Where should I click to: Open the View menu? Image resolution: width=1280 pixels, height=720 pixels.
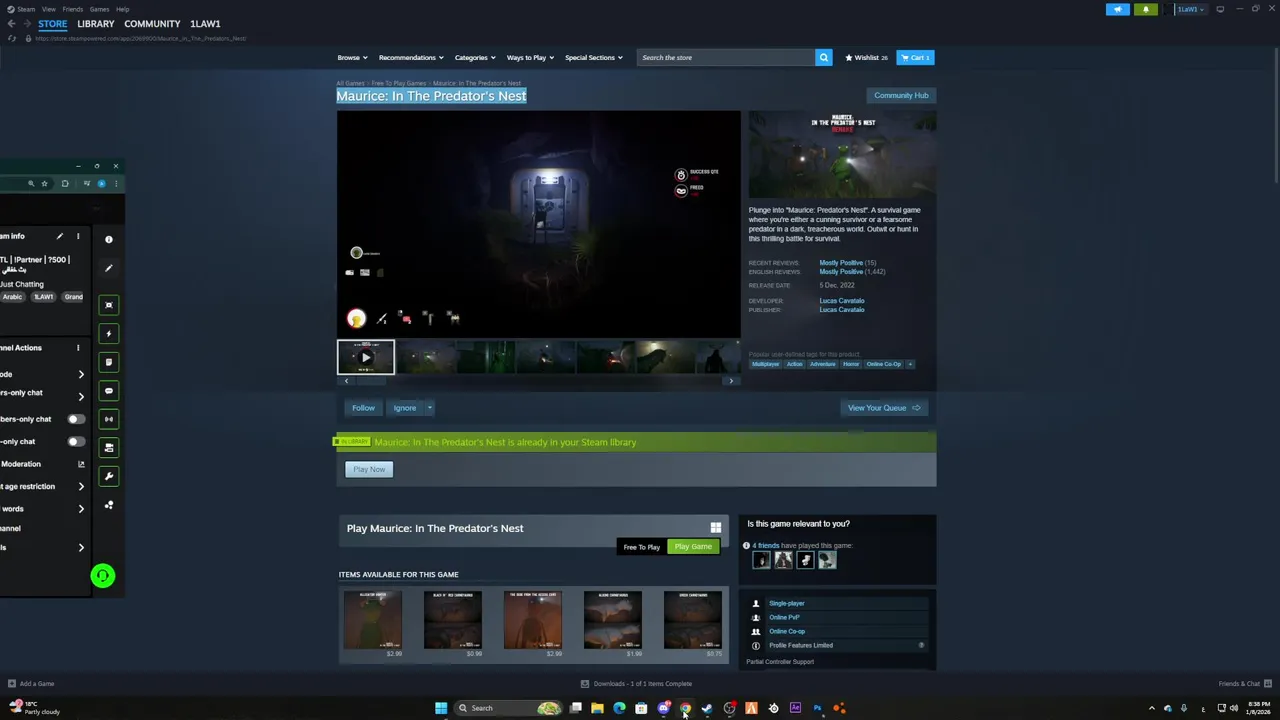(x=48, y=9)
